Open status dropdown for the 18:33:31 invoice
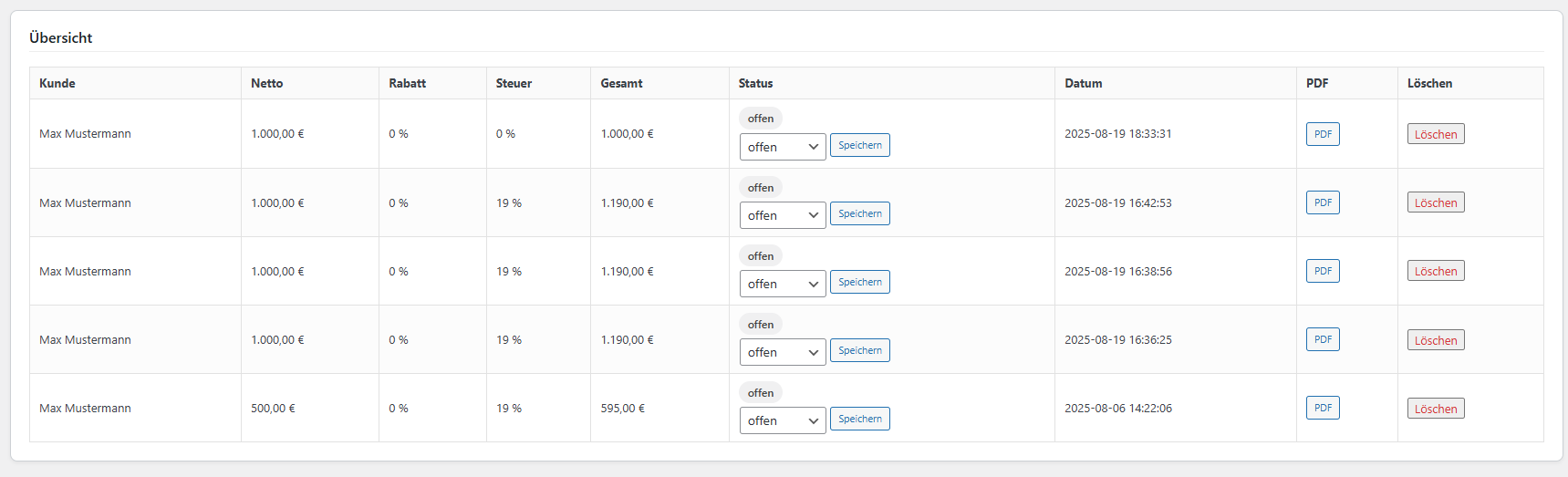 (x=782, y=147)
